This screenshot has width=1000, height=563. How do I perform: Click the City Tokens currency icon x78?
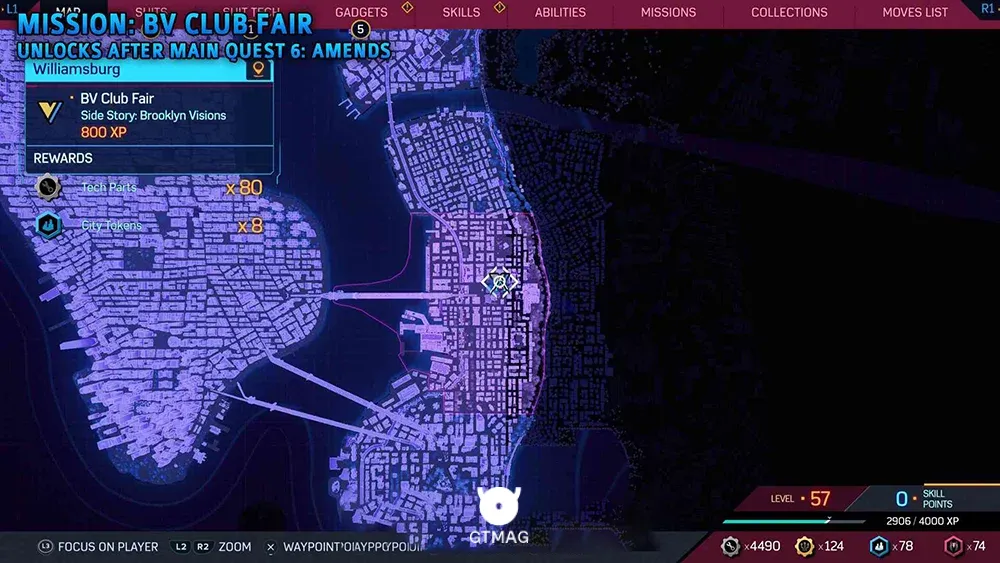pyautogui.click(x=879, y=546)
